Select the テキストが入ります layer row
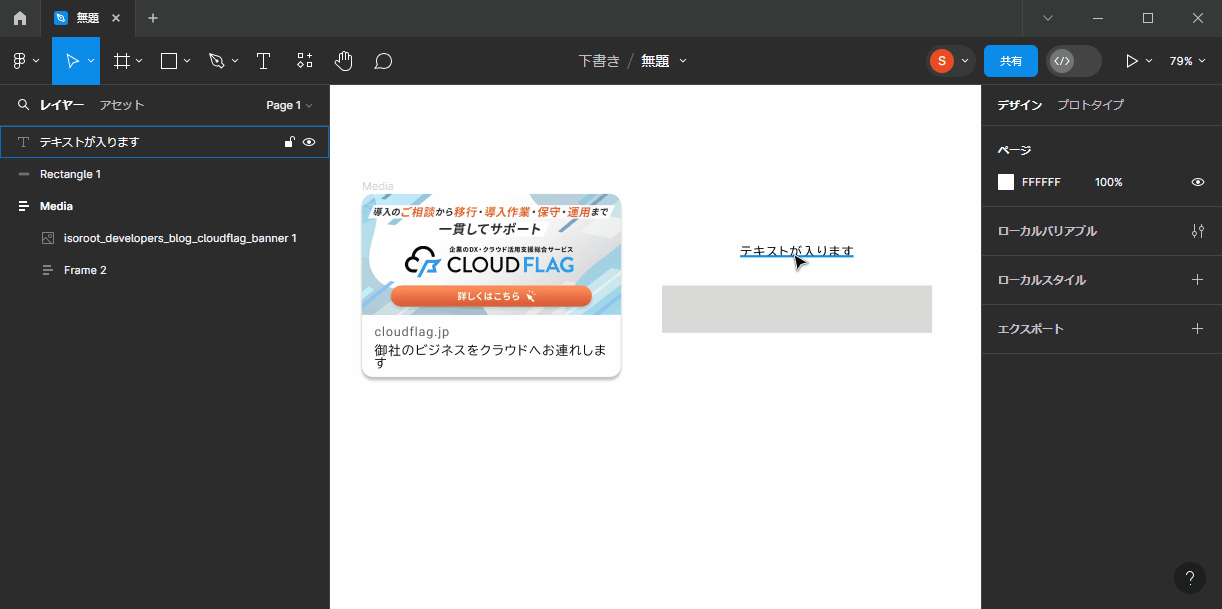The image size is (1222, 609). click(x=164, y=142)
